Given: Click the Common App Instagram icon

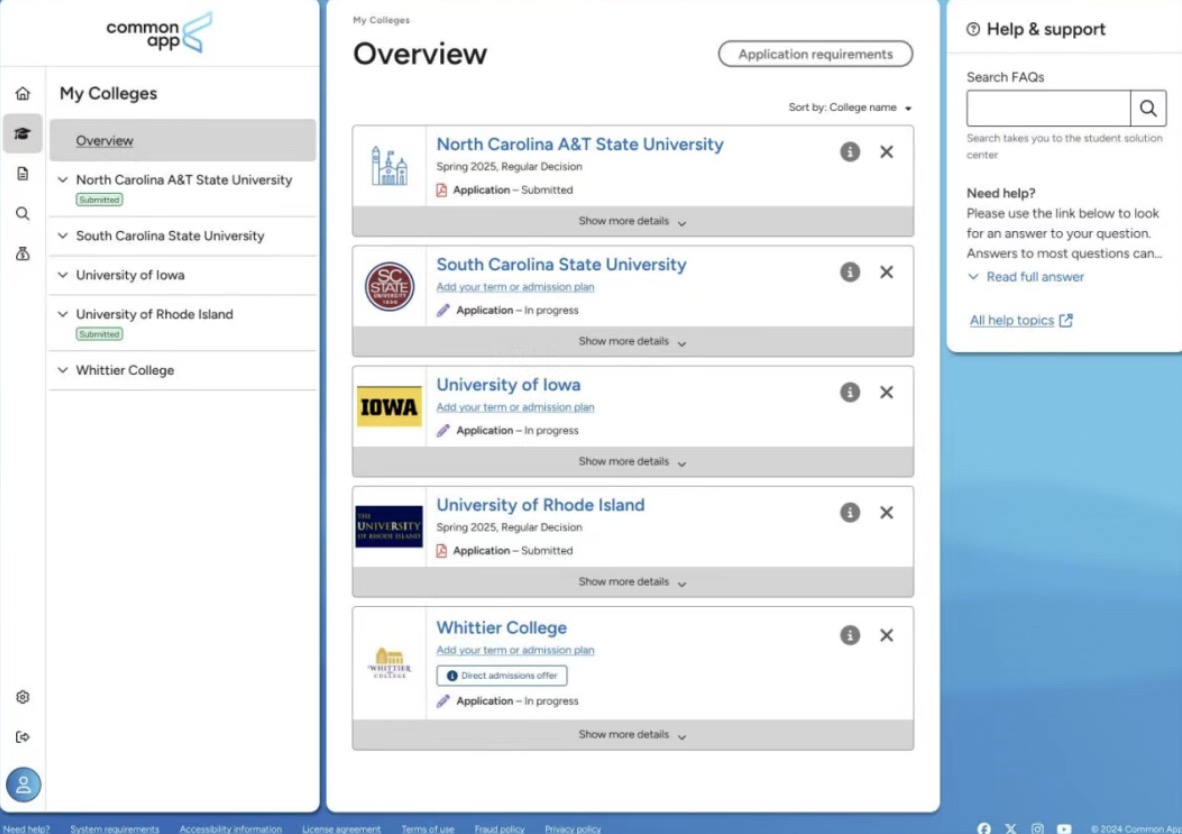Looking at the screenshot, I should tap(1037, 828).
